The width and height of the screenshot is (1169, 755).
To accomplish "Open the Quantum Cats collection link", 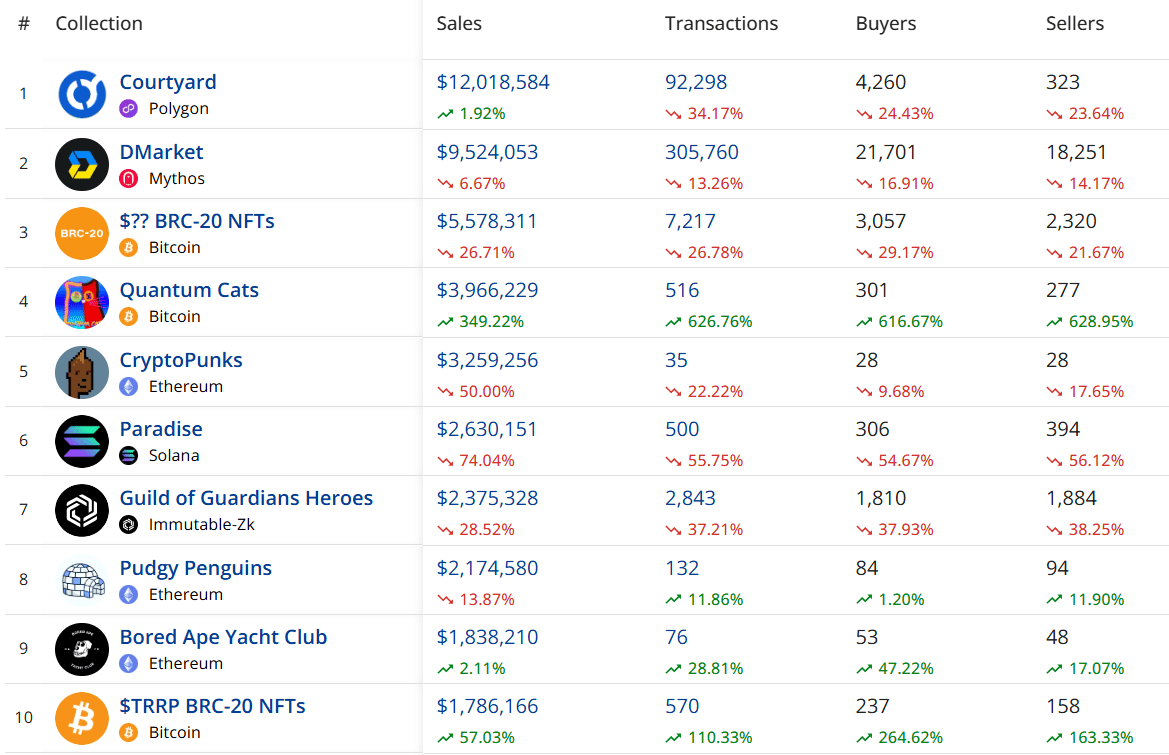I will pos(189,290).
